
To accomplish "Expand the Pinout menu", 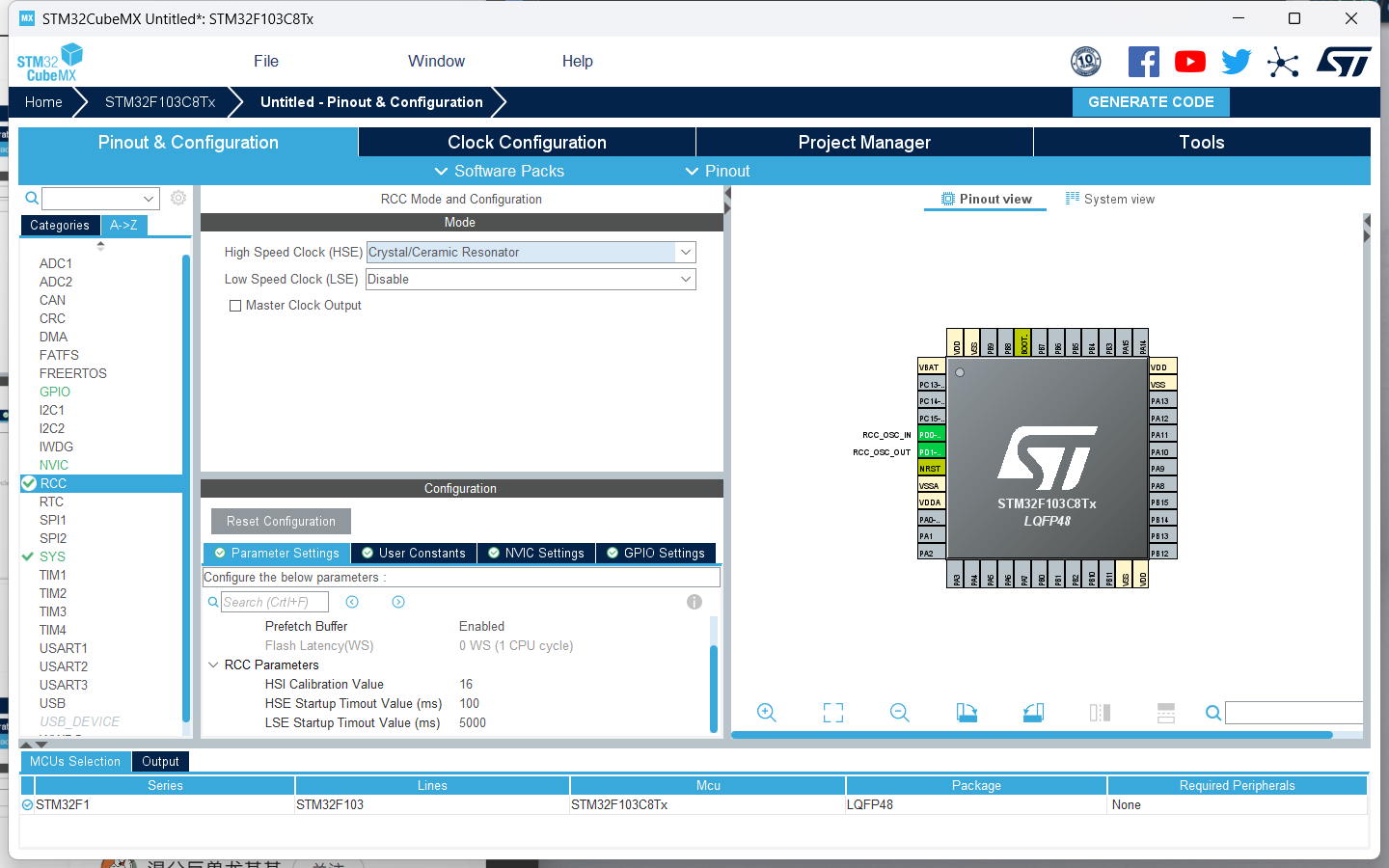I will point(717,171).
